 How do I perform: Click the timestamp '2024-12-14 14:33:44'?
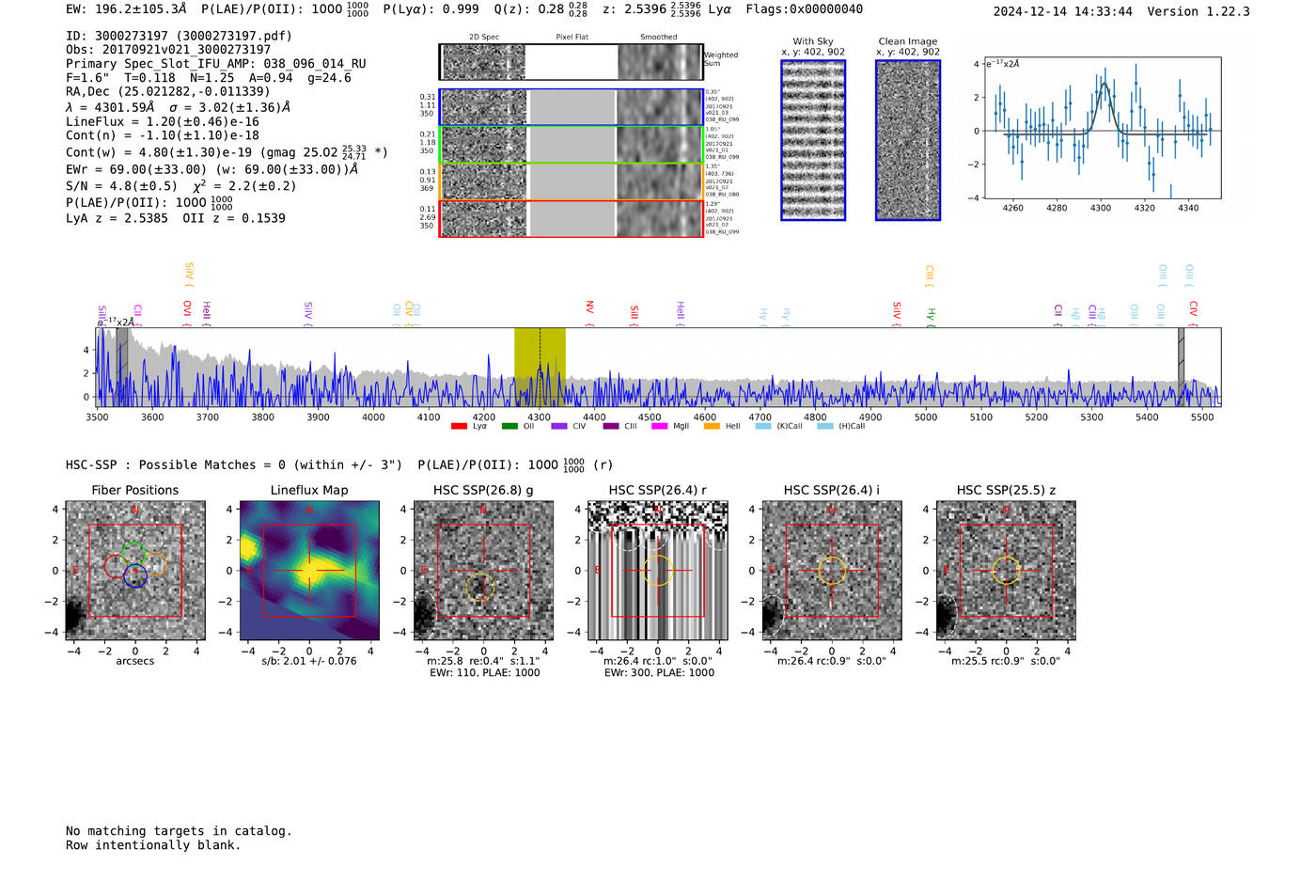[x=1062, y=11]
